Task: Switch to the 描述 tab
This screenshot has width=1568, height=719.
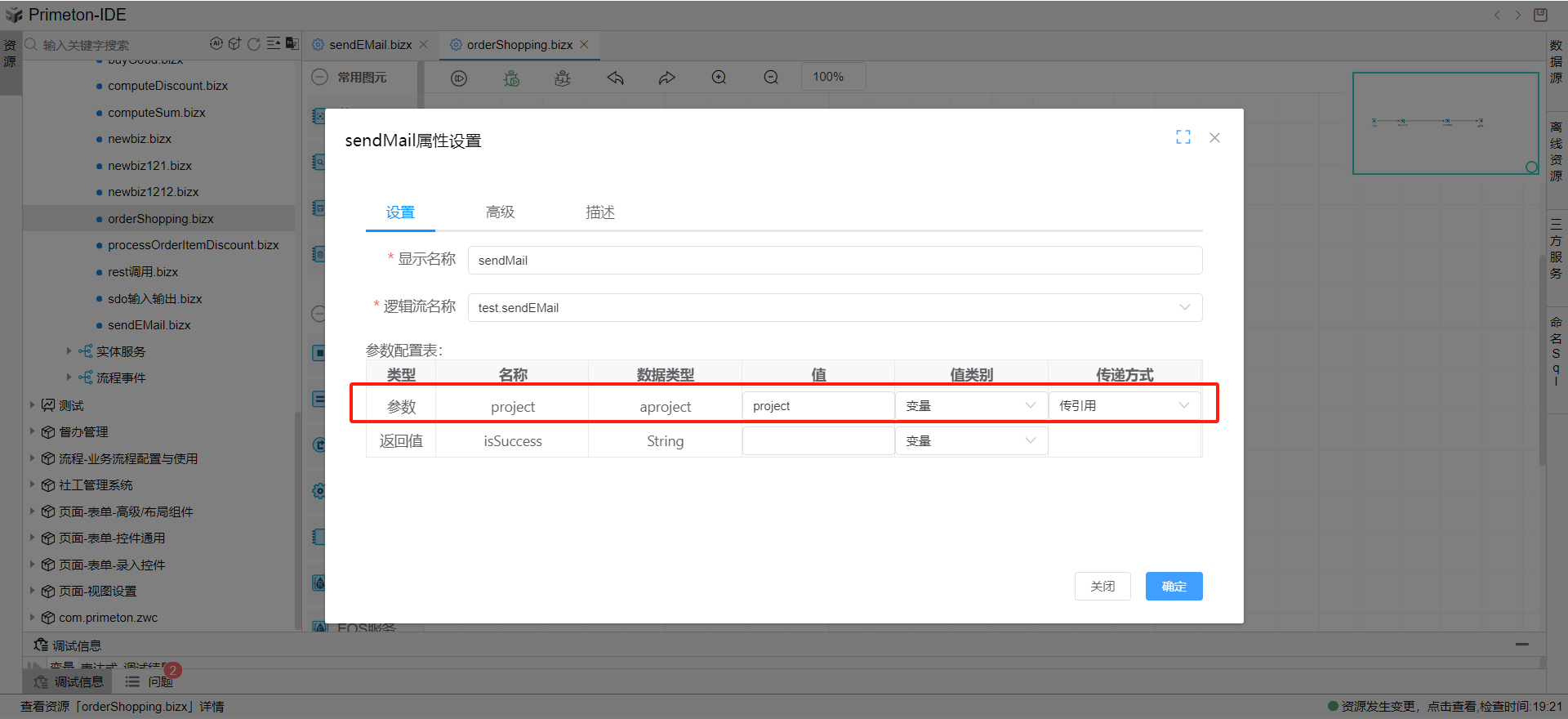Action: (x=599, y=212)
